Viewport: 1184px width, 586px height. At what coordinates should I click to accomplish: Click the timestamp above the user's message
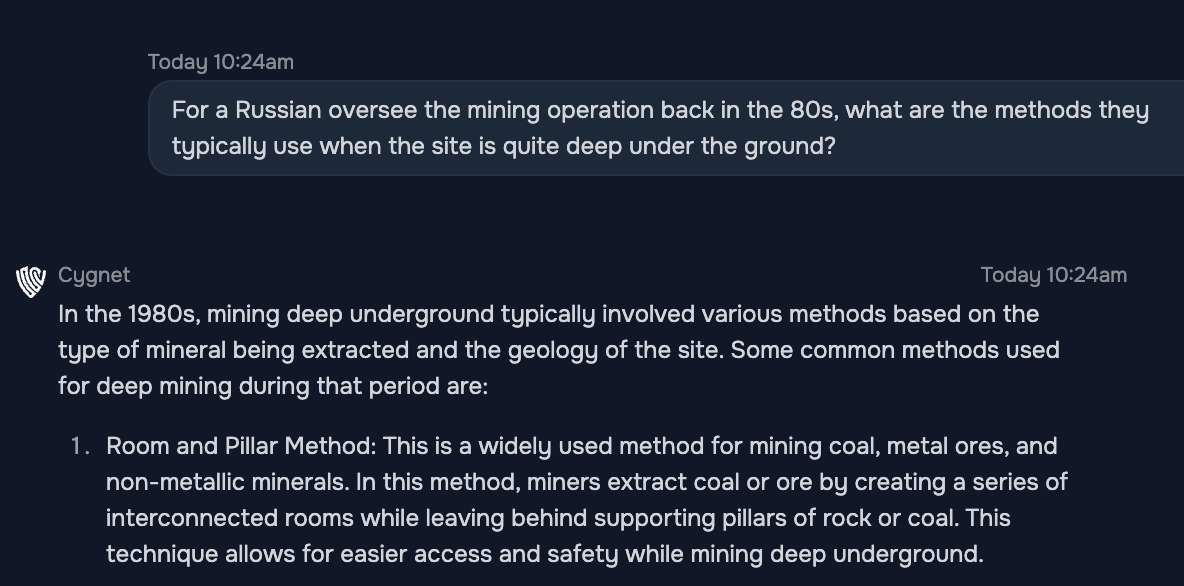[x=220, y=62]
